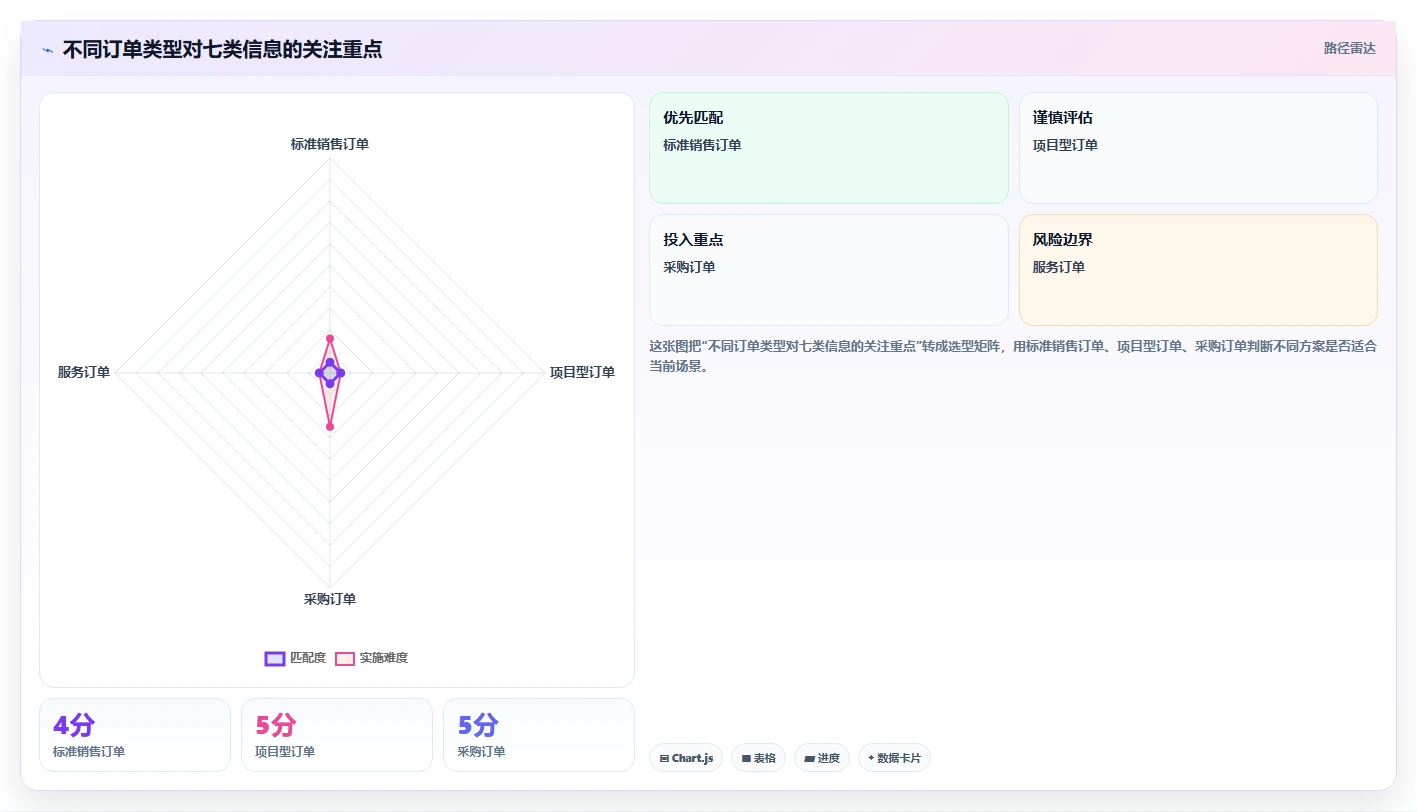Click the 服务订单 radar axis label

pos(84,372)
